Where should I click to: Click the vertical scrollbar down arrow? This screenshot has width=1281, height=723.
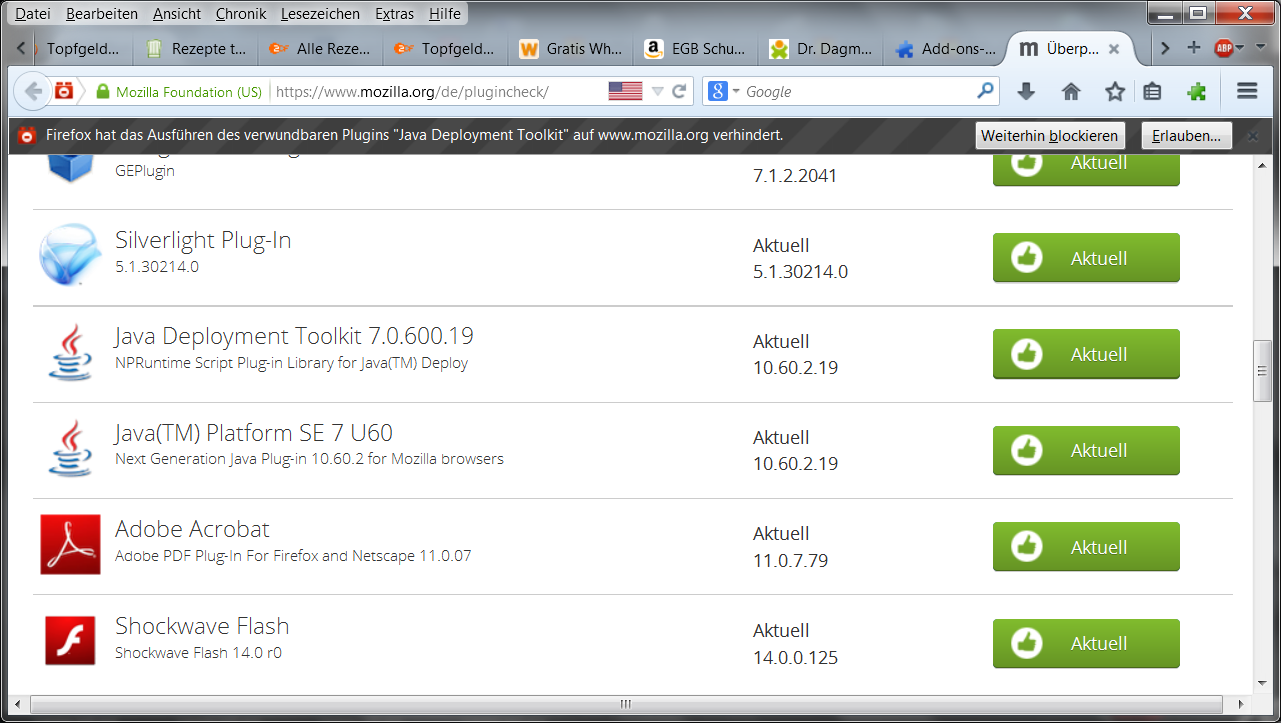click(1263, 683)
